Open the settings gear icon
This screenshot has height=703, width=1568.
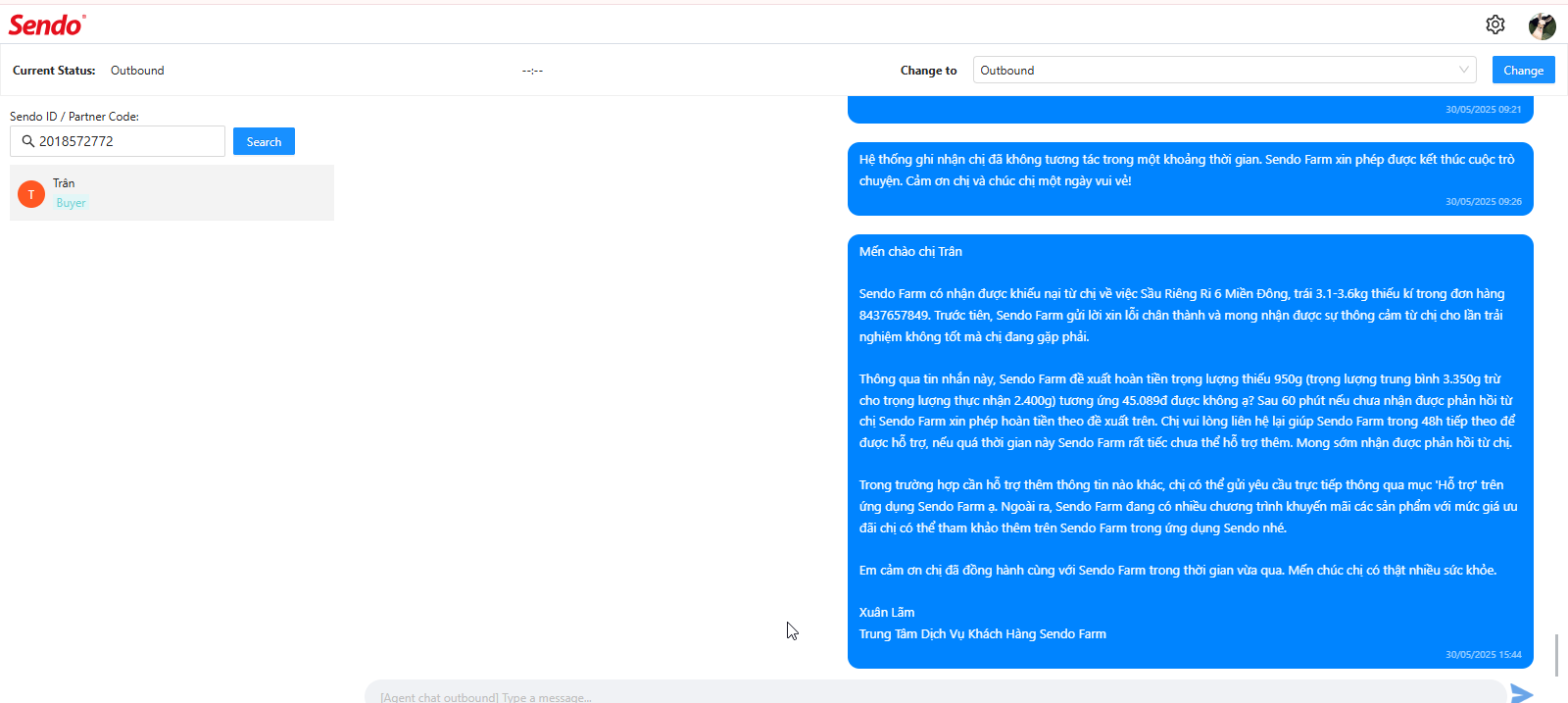tap(1494, 25)
